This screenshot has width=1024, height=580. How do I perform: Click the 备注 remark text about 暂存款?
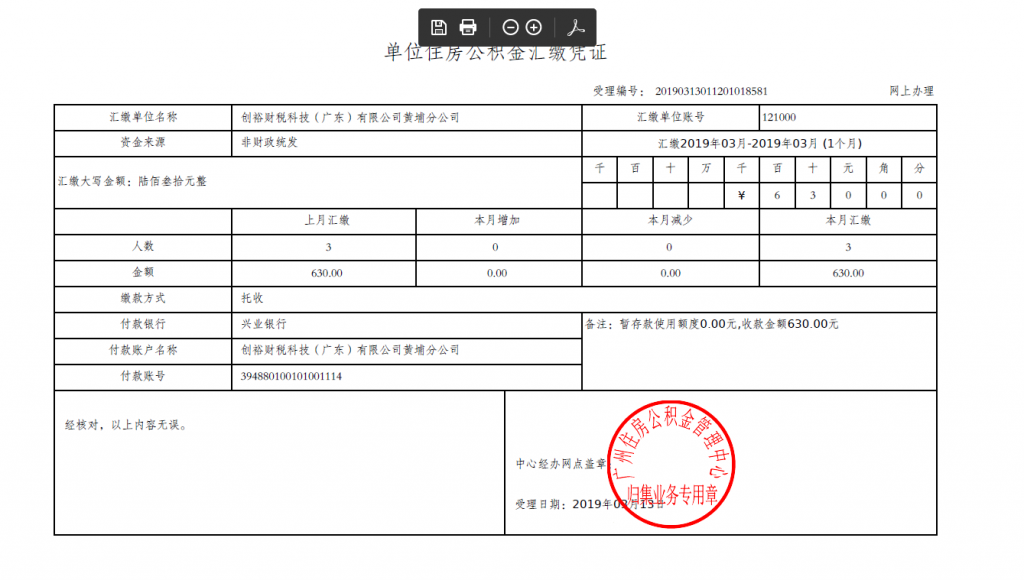click(710, 324)
